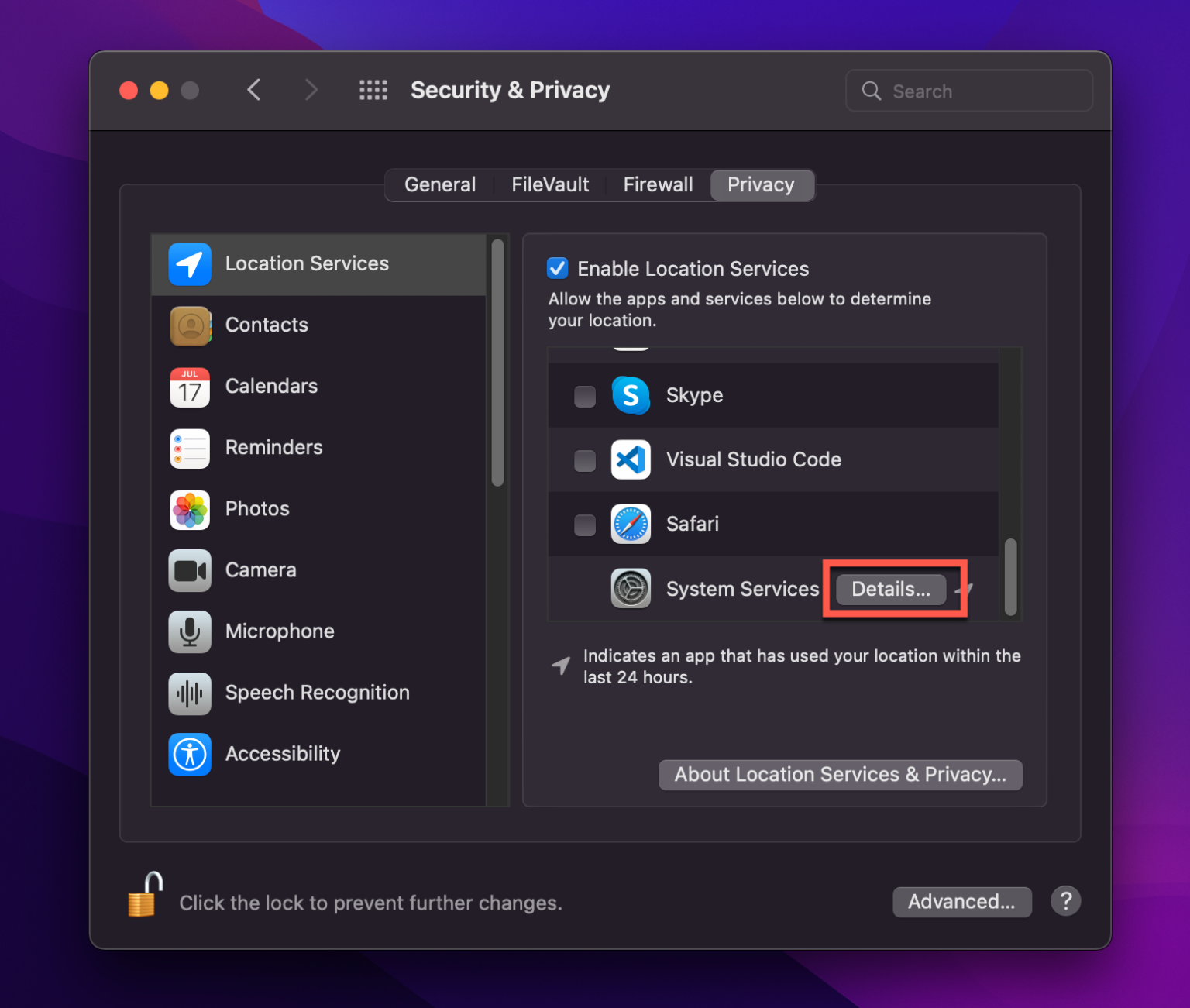
Task: Select the Location Services arrow icon
Action: pyautogui.click(x=190, y=264)
